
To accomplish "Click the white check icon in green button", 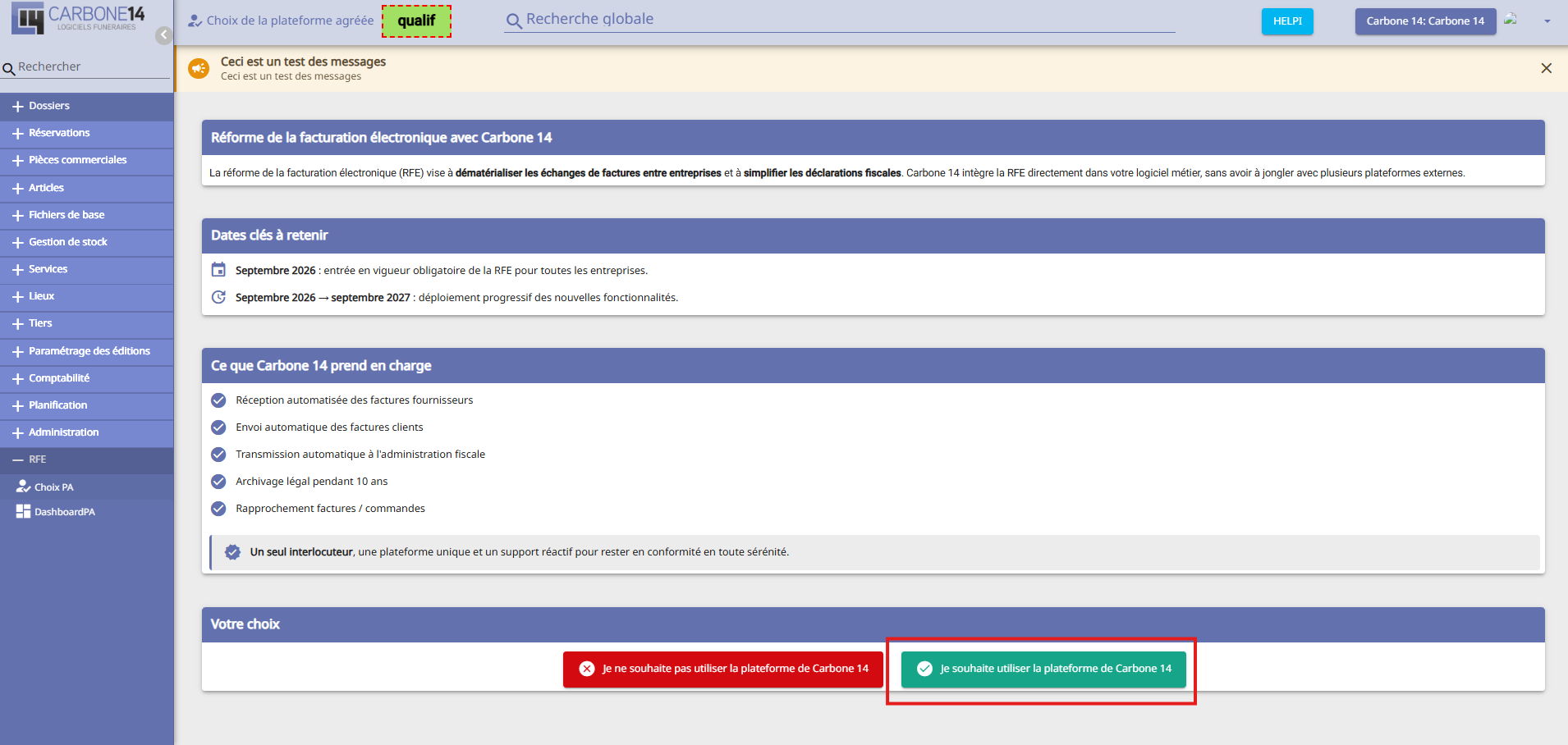I will coord(924,669).
